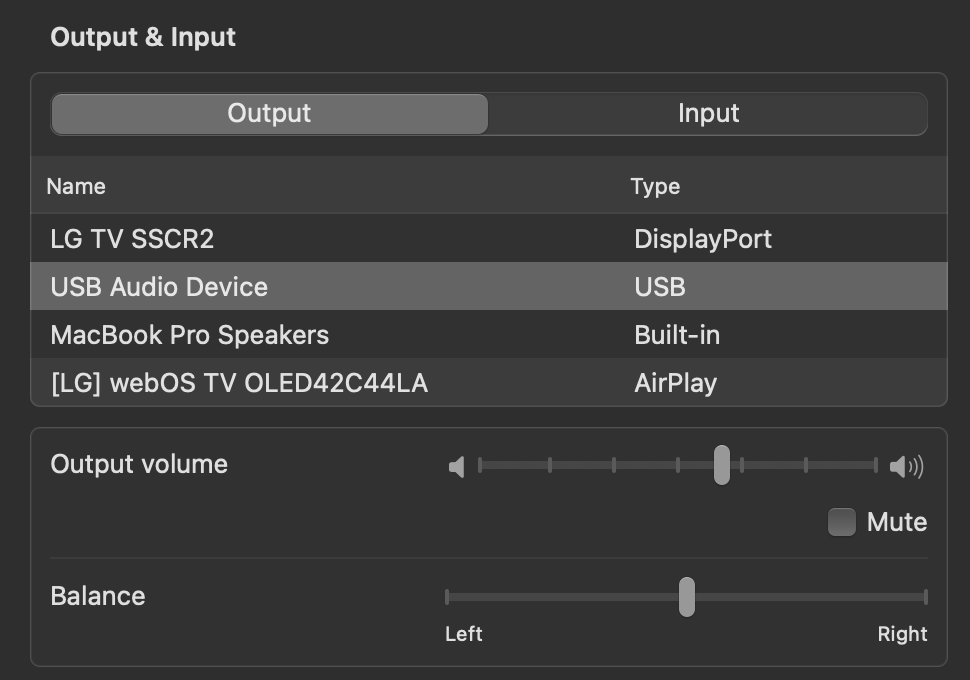The height and width of the screenshot is (680, 970).
Task: Click the AirPlay type cell
Action: [675, 383]
